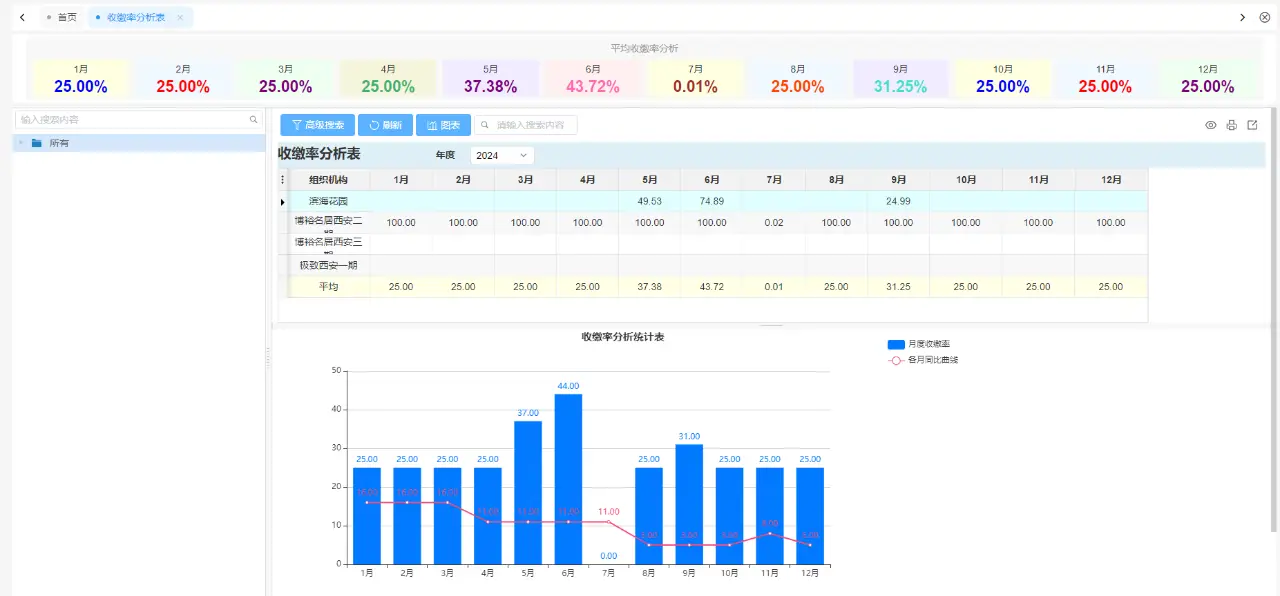Expand the 所有 tree node arrow
This screenshot has height=596, width=1280.
(21, 143)
